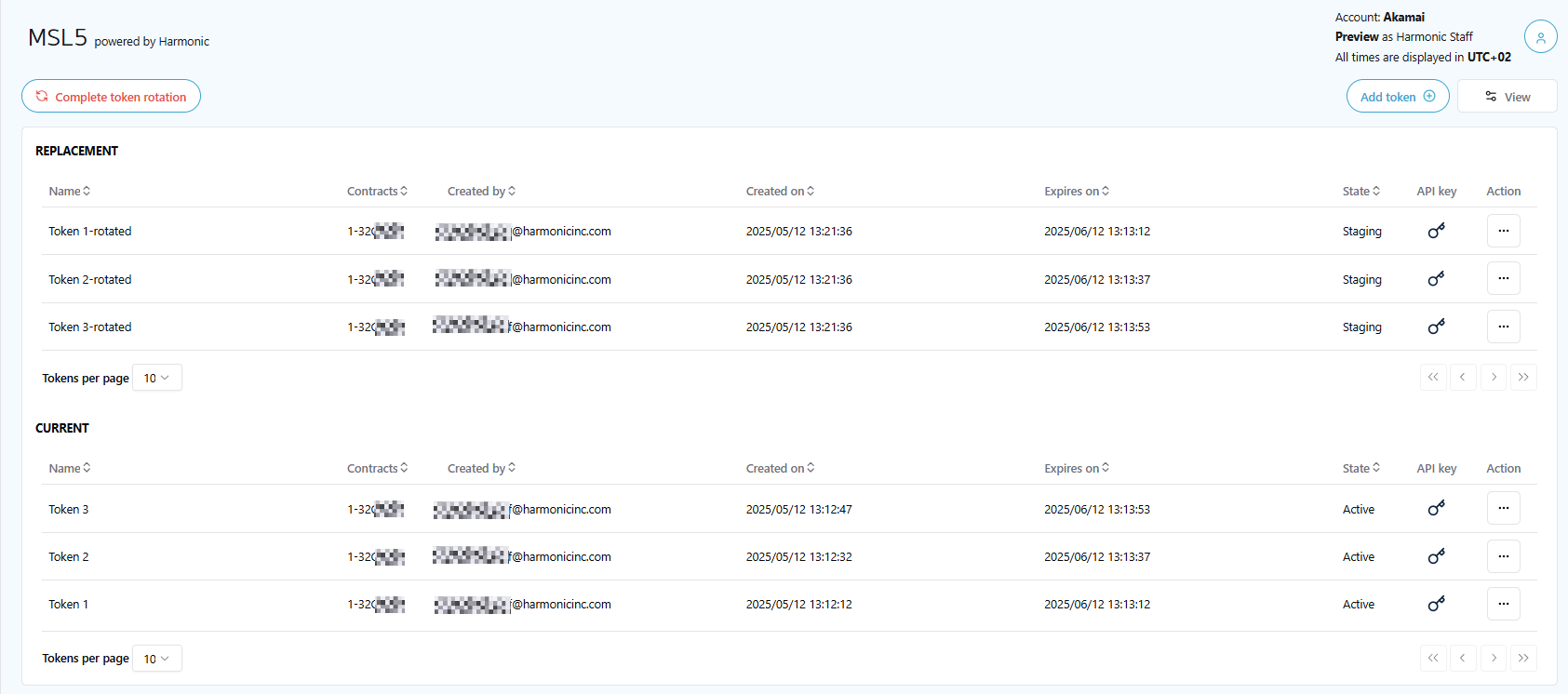The image size is (1568, 694).
Task: Click the Add token button
Action: (1397, 97)
